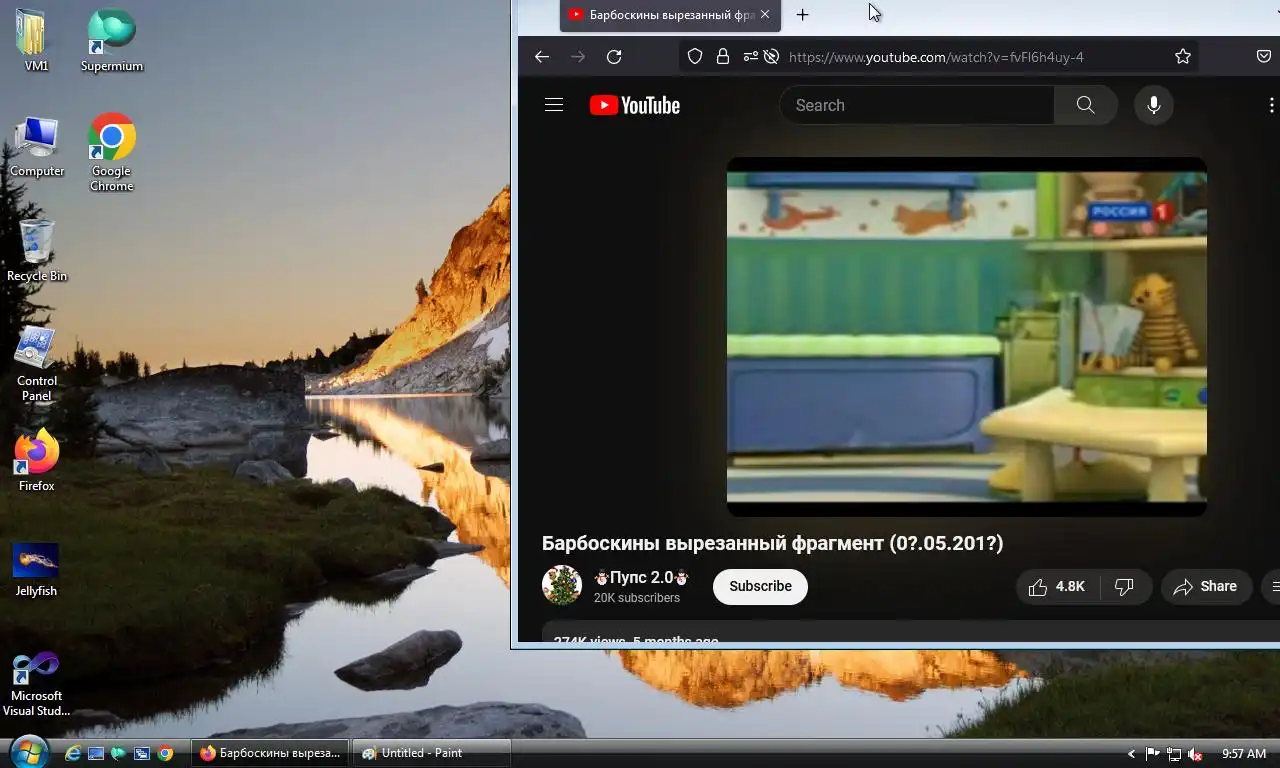Reload the YouTube page
Screen dimensions: 1280x768
(x=614, y=57)
